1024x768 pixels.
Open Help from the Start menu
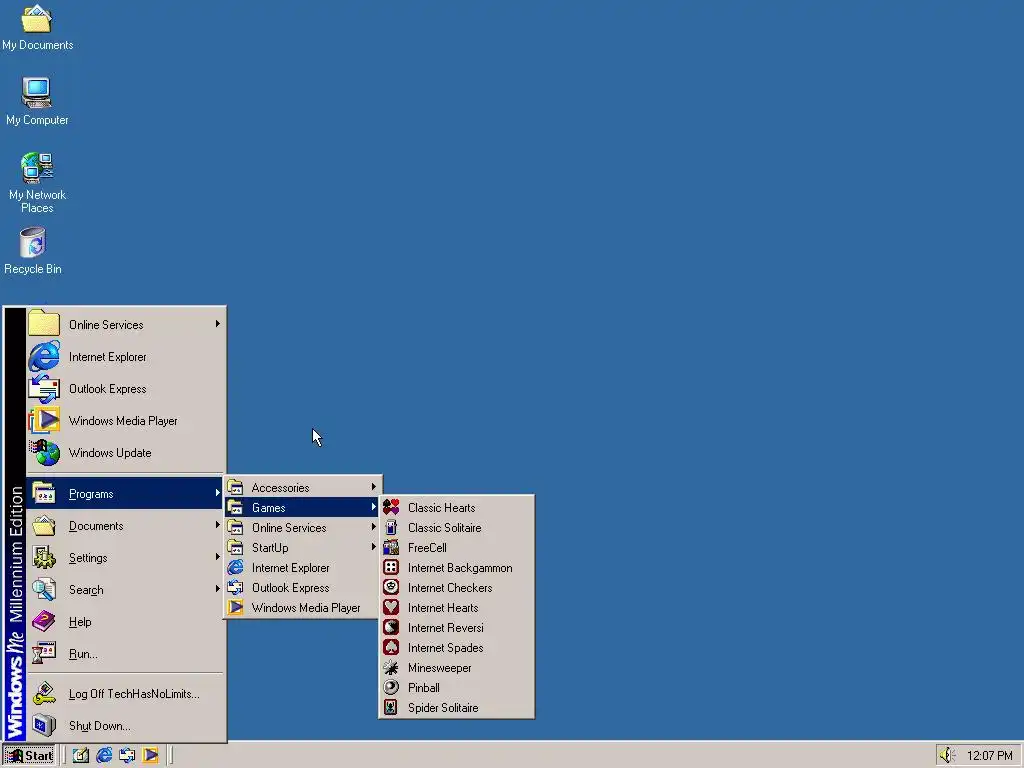pos(126,621)
